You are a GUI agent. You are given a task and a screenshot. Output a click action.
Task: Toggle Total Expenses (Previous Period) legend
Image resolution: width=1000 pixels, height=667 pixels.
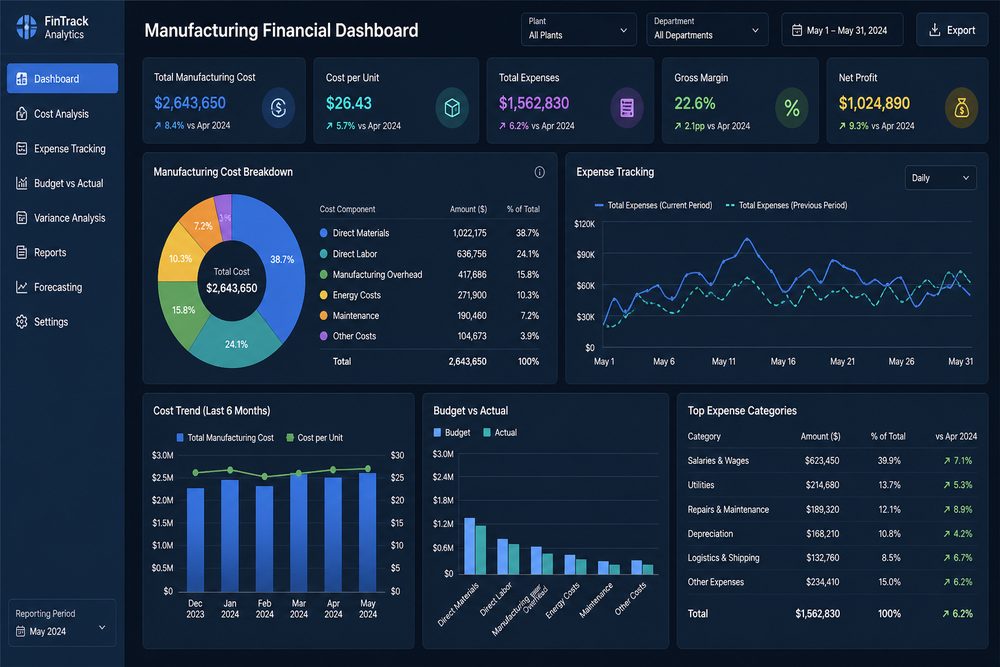[x=786, y=205]
